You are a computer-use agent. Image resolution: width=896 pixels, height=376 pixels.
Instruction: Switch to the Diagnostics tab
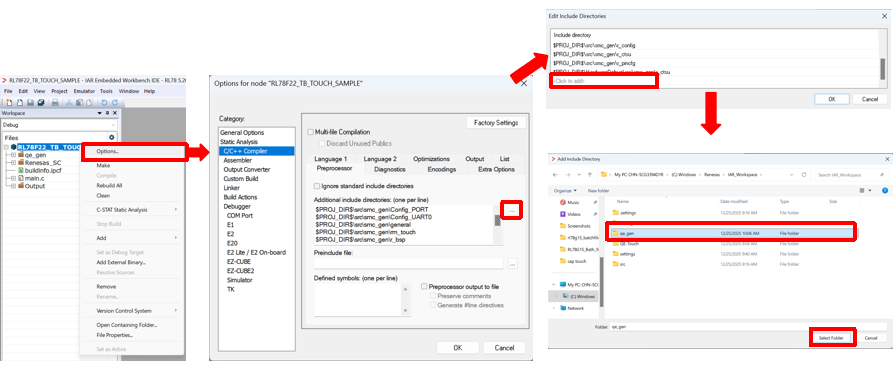(390, 169)
